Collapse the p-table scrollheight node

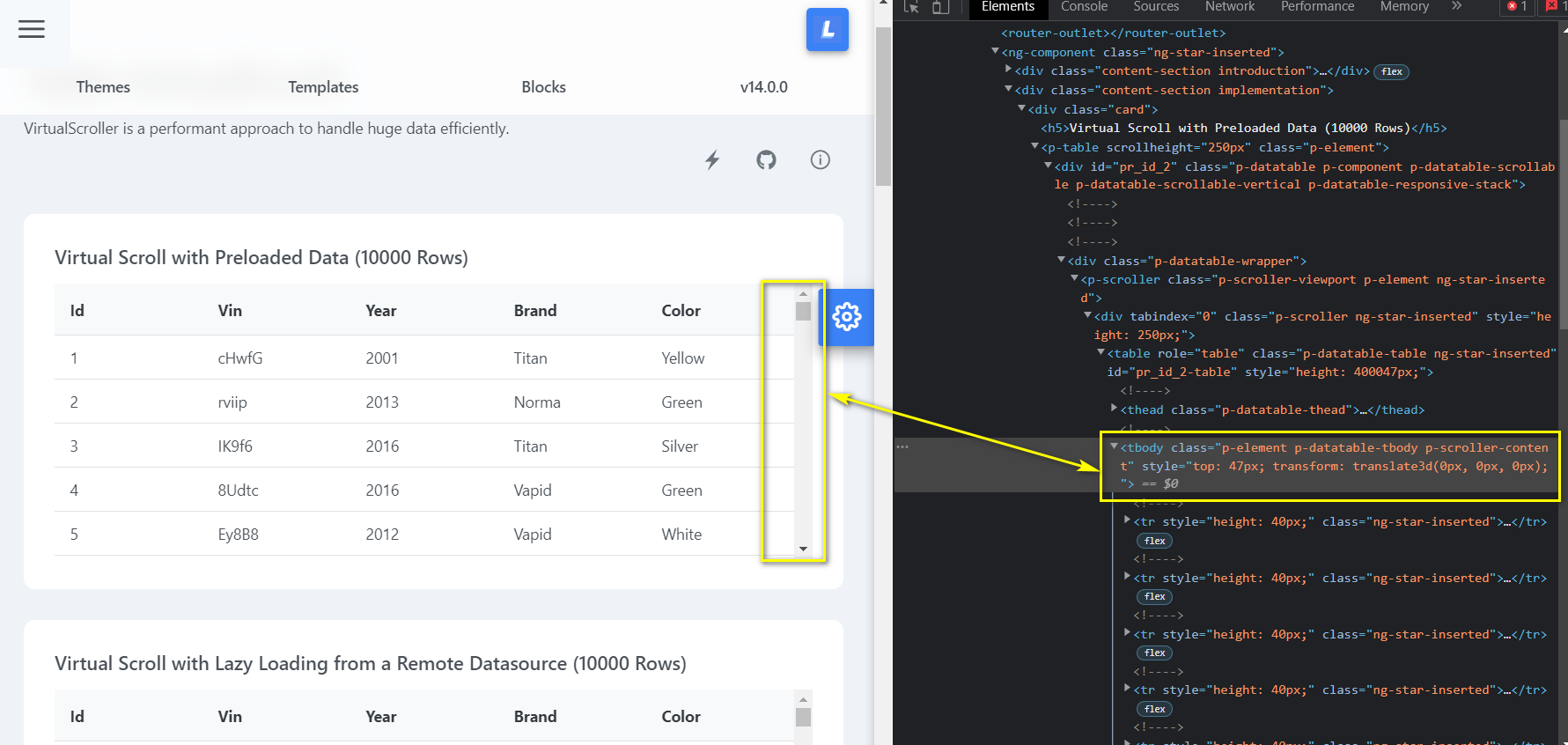1034,146
